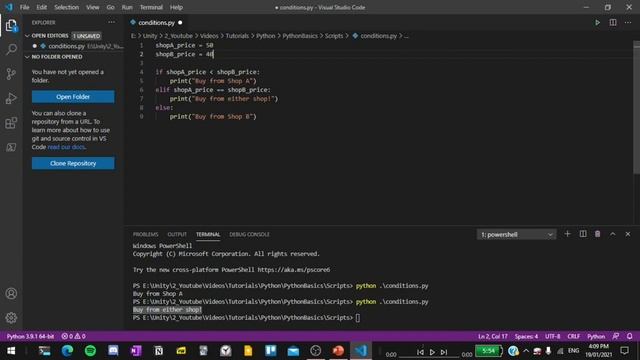Skip to next track in taskbar controls
Image resolution: width=640 pixels, height=360 pixels.
(444, 352)
